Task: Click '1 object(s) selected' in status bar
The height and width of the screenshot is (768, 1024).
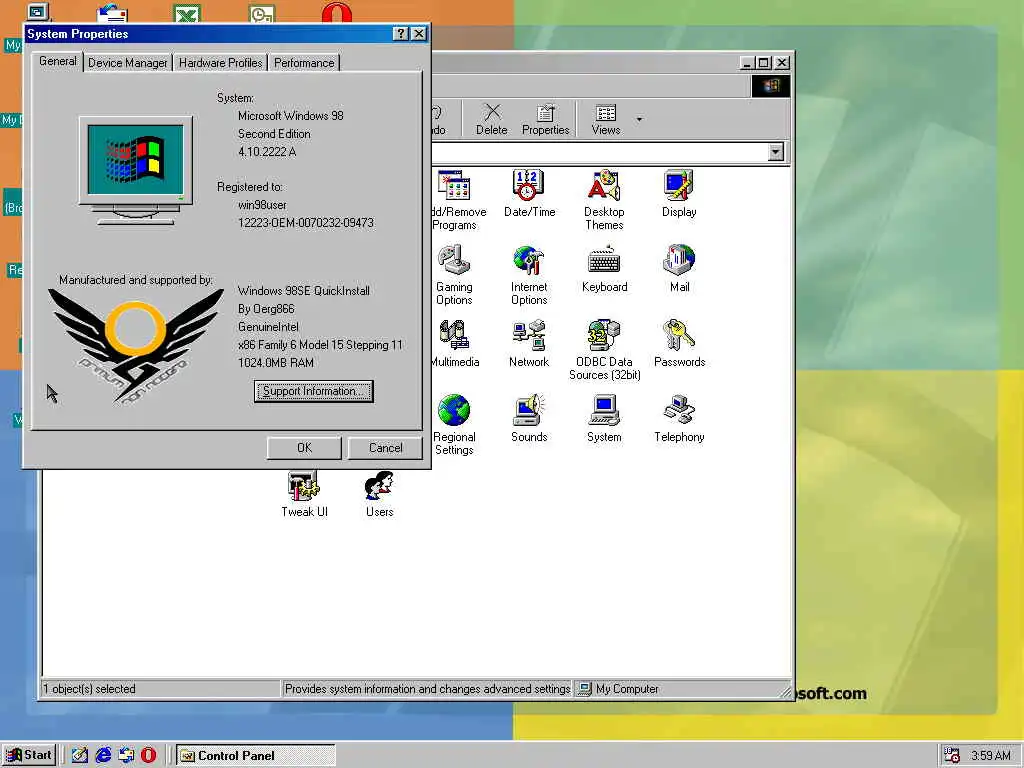Action: [x=89, y=689]
